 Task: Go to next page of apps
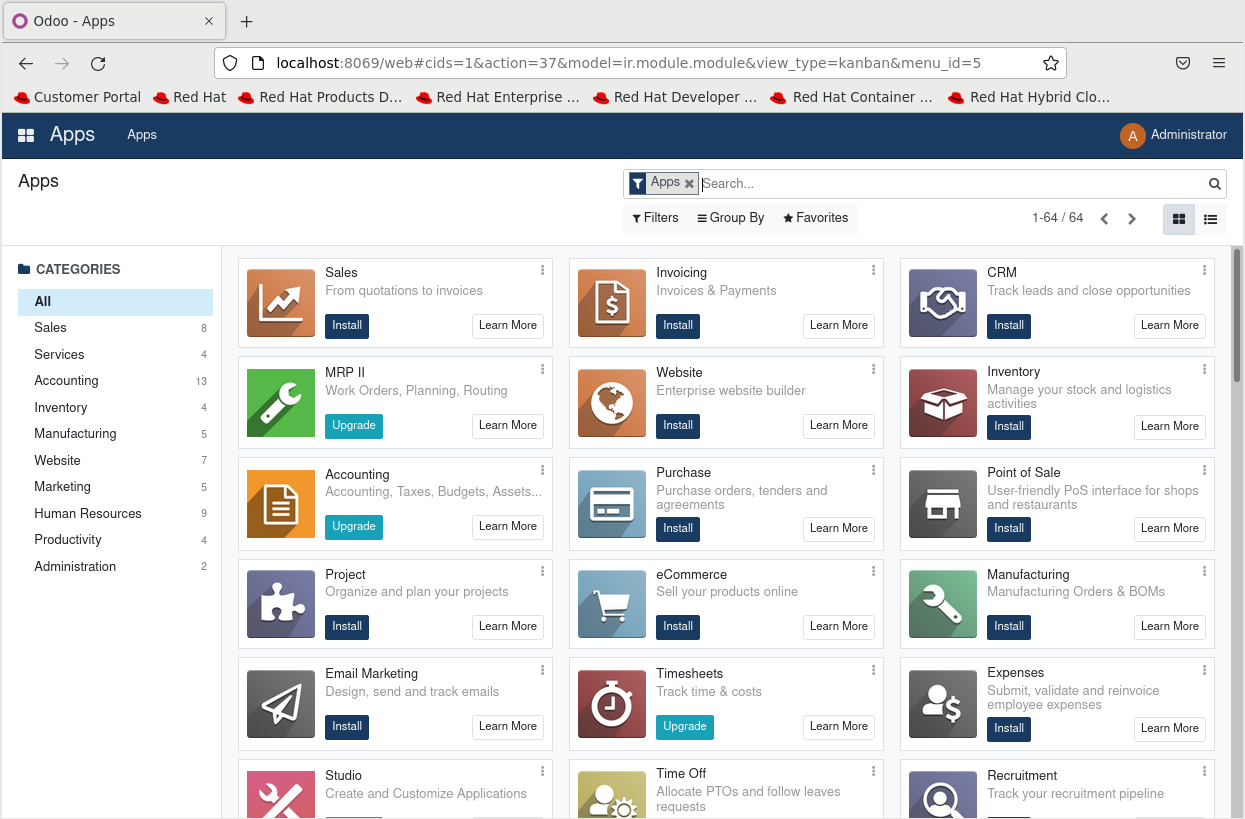(x=1132, y=219)
